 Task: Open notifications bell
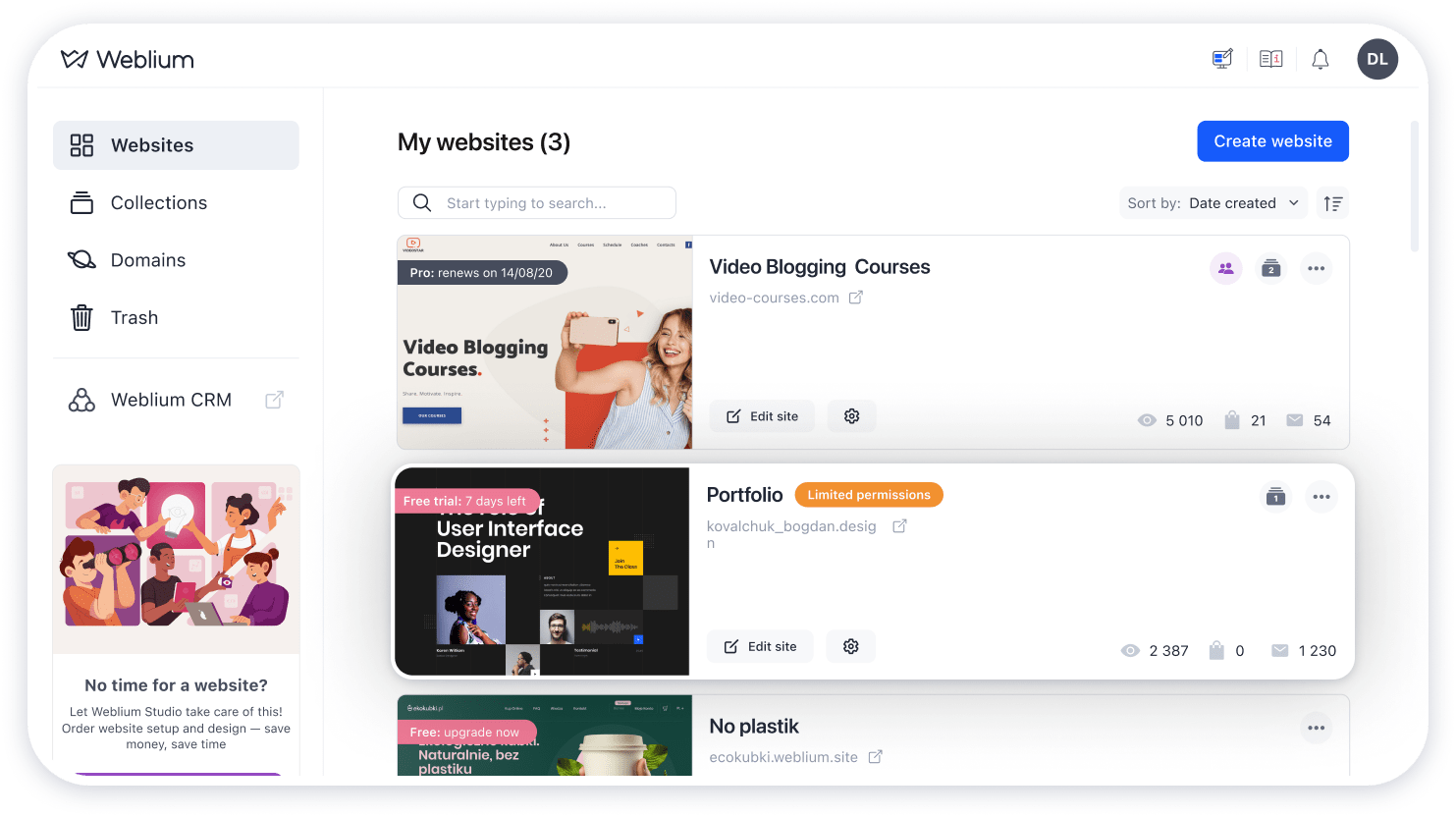click(x=1321, y=59)
